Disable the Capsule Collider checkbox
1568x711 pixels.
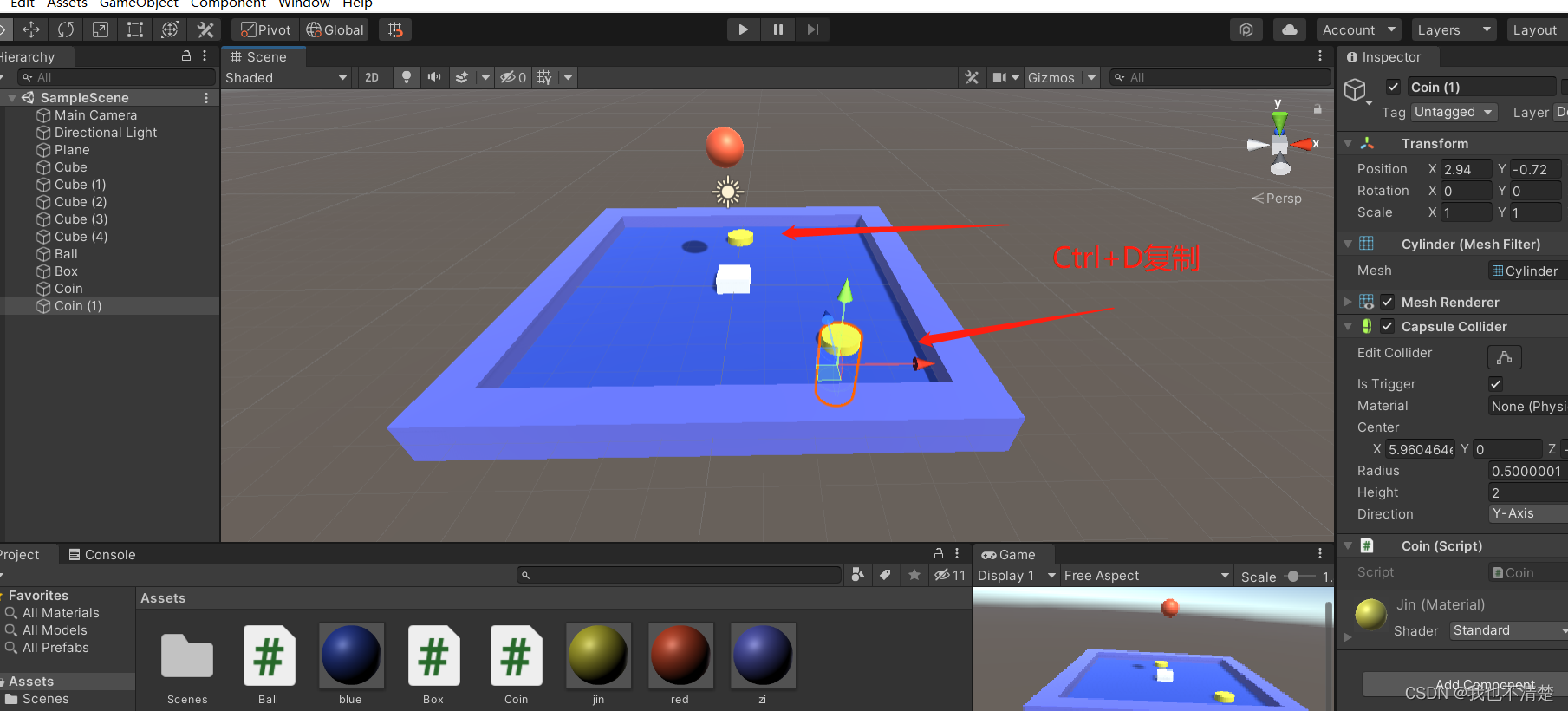click(1387, 326)
